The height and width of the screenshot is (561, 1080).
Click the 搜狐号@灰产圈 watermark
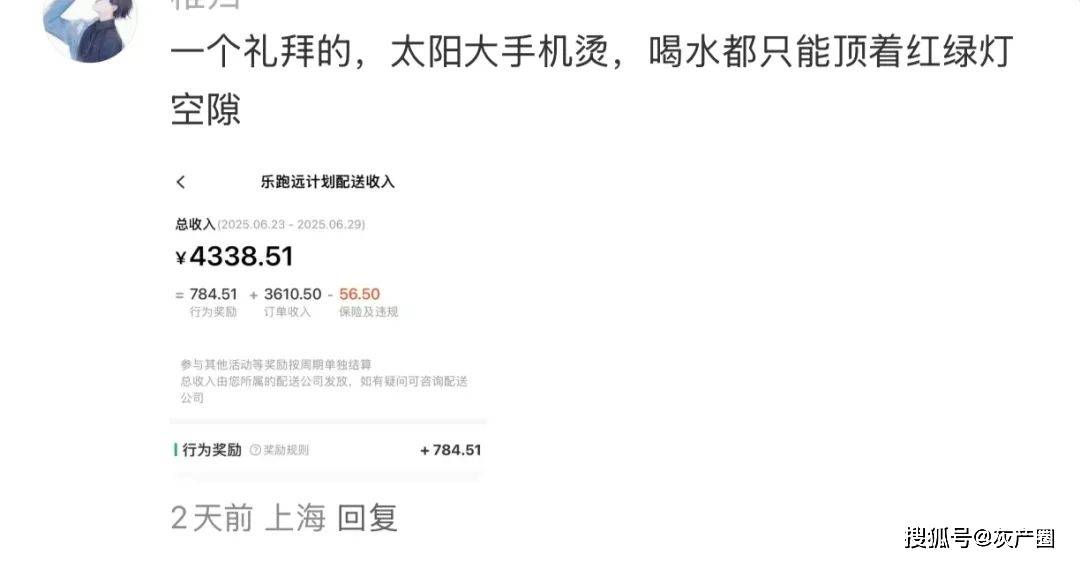click(x=979, y=538)
